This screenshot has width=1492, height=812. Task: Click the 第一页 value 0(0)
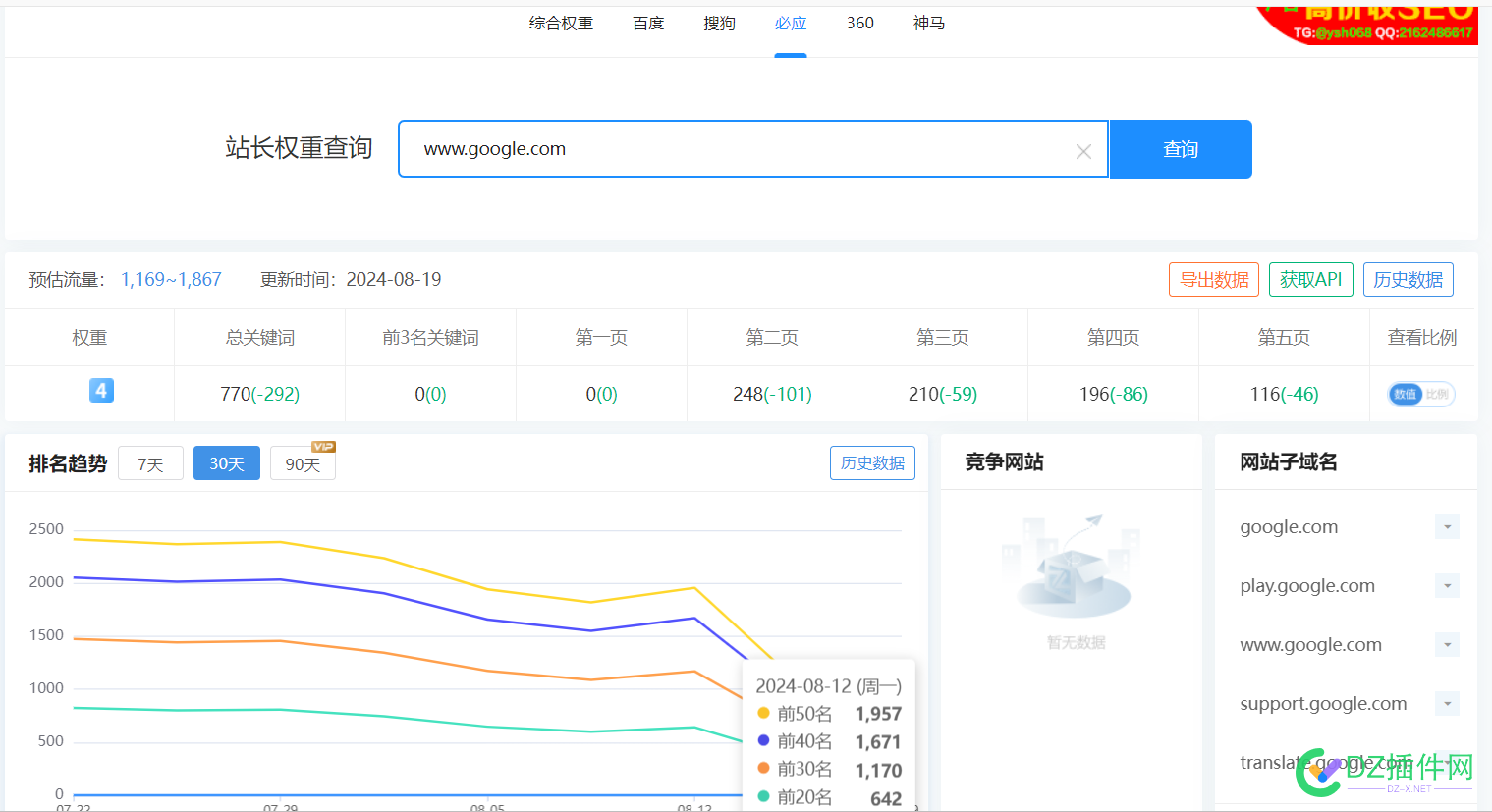click(601, 394)
